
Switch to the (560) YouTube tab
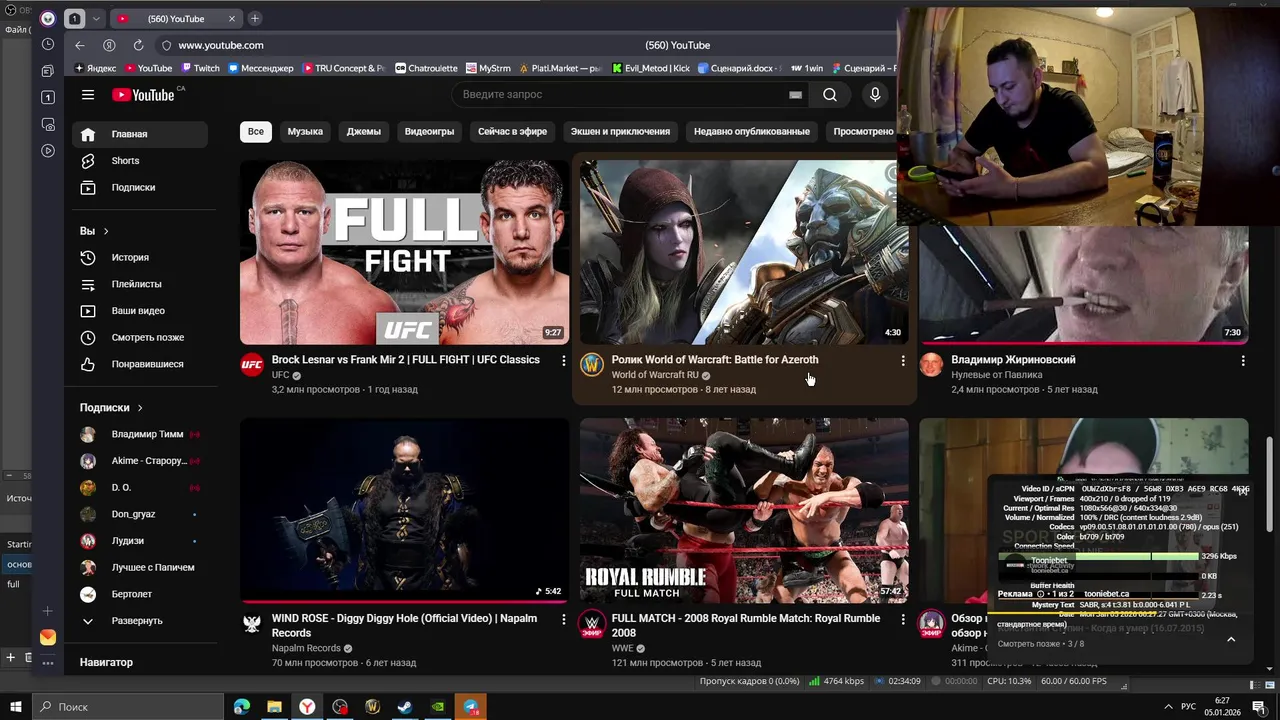click(x=175, y=19)
